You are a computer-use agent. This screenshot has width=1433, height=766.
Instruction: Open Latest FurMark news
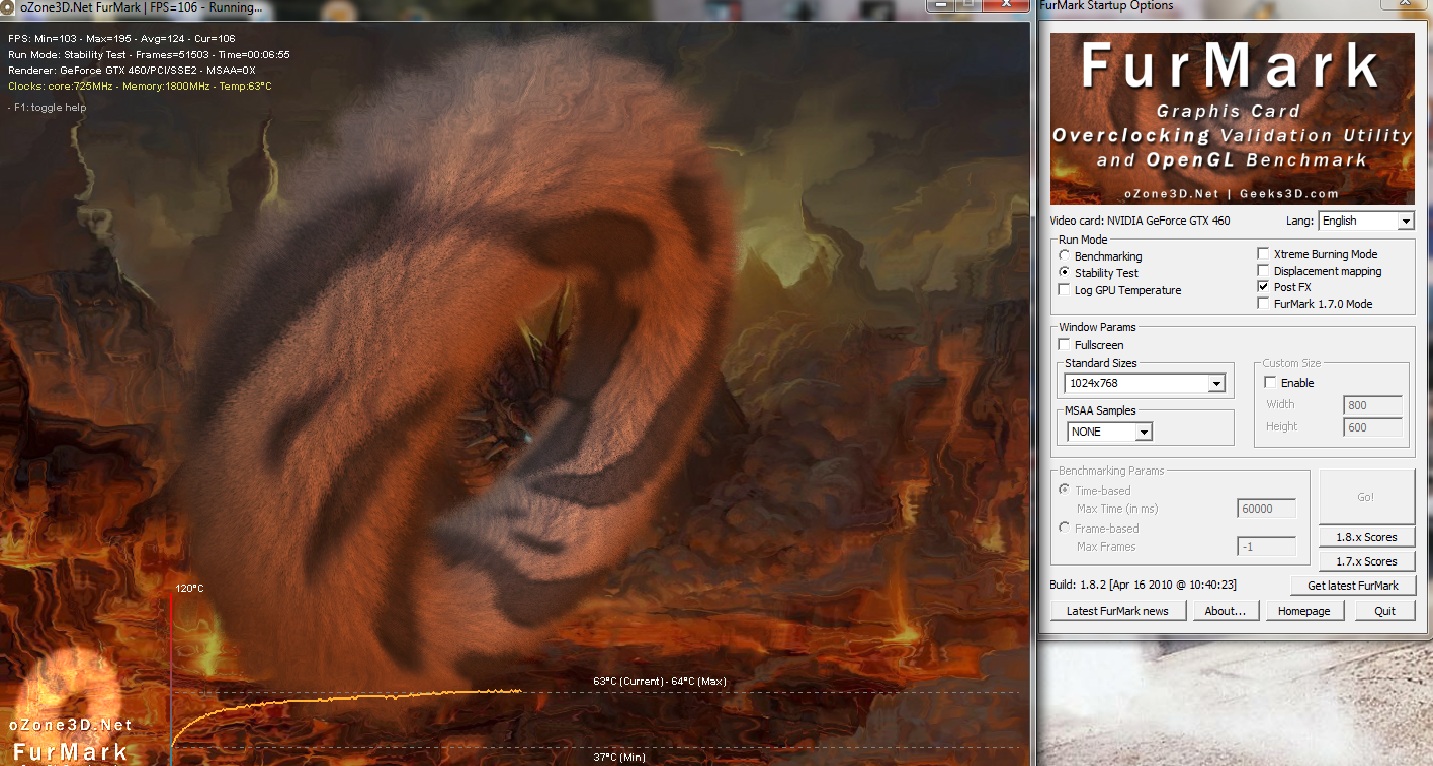1118,611
